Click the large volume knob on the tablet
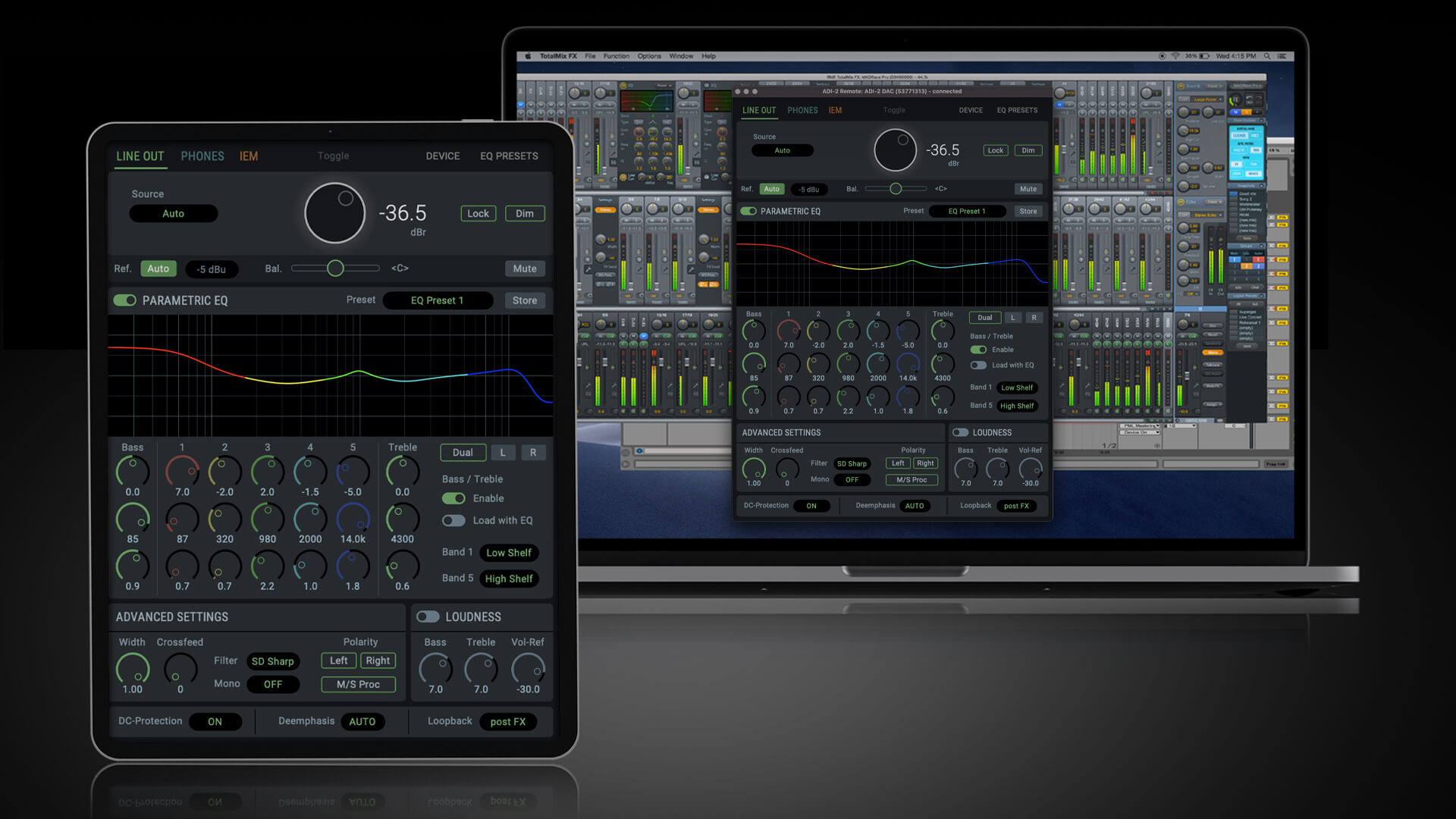Screen dimensions: 1456x819 (x=334, y=213)
